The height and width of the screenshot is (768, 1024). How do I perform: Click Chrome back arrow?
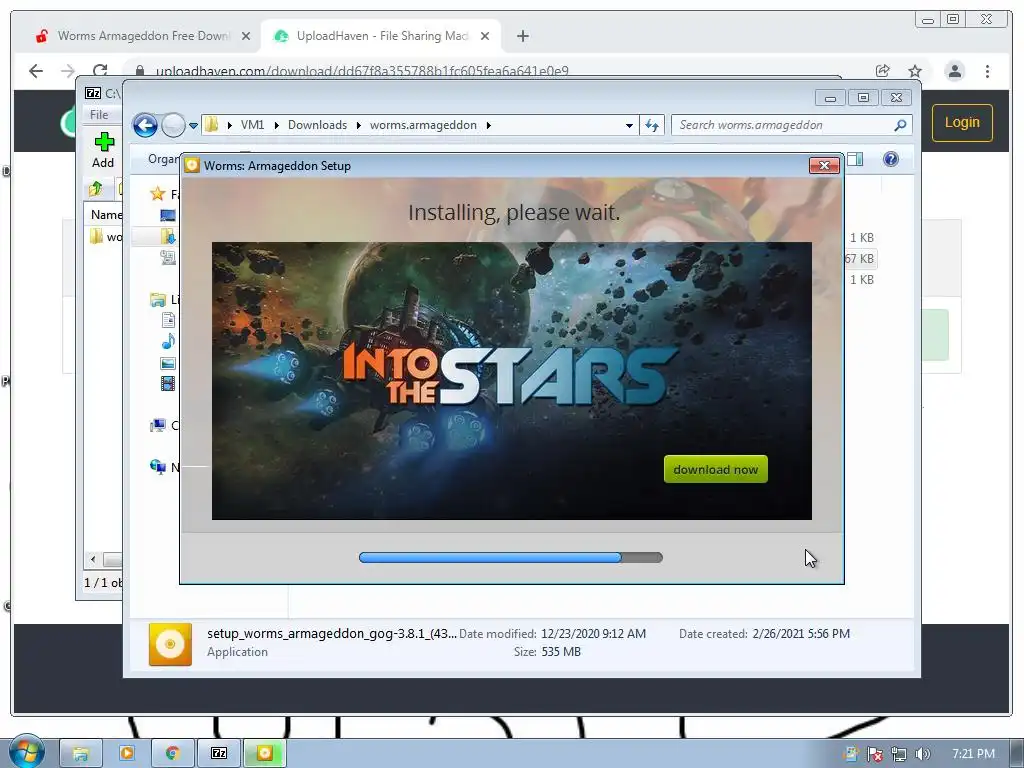coord(36,71)
